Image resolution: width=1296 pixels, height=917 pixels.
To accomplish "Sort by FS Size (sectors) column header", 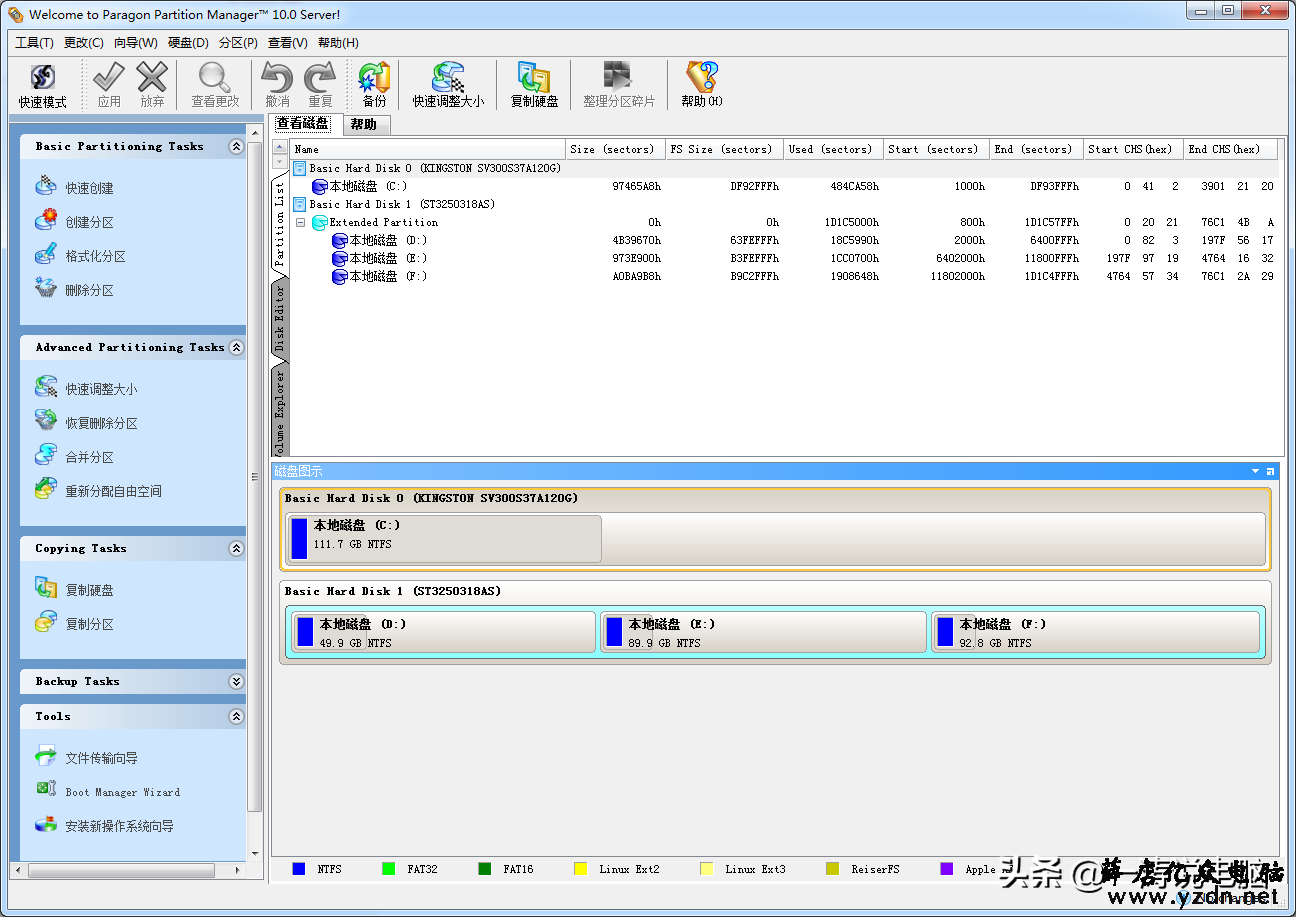I will tap(725, 149).
